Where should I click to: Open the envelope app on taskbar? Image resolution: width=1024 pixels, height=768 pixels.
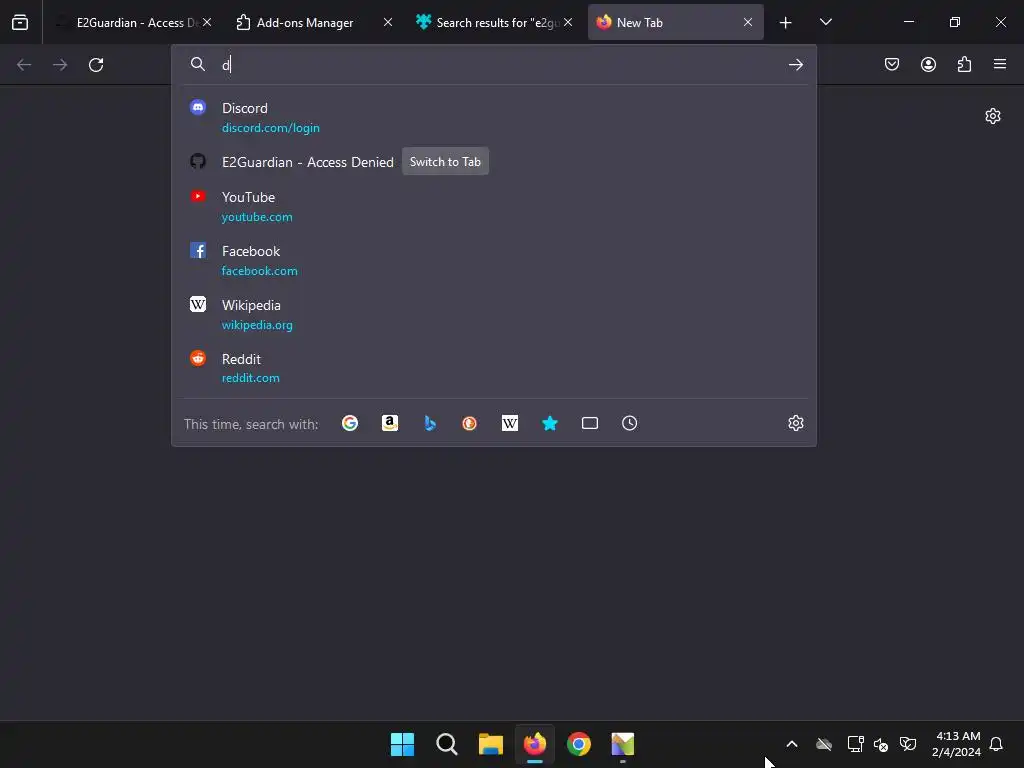(x=623, y=744)
